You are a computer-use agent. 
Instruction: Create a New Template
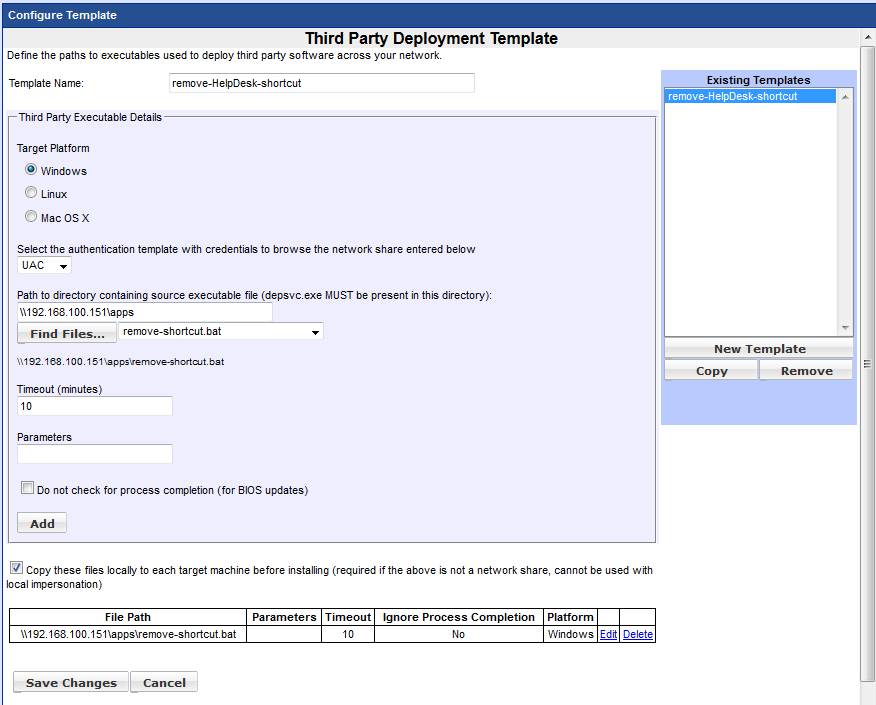tap(759, 349)
